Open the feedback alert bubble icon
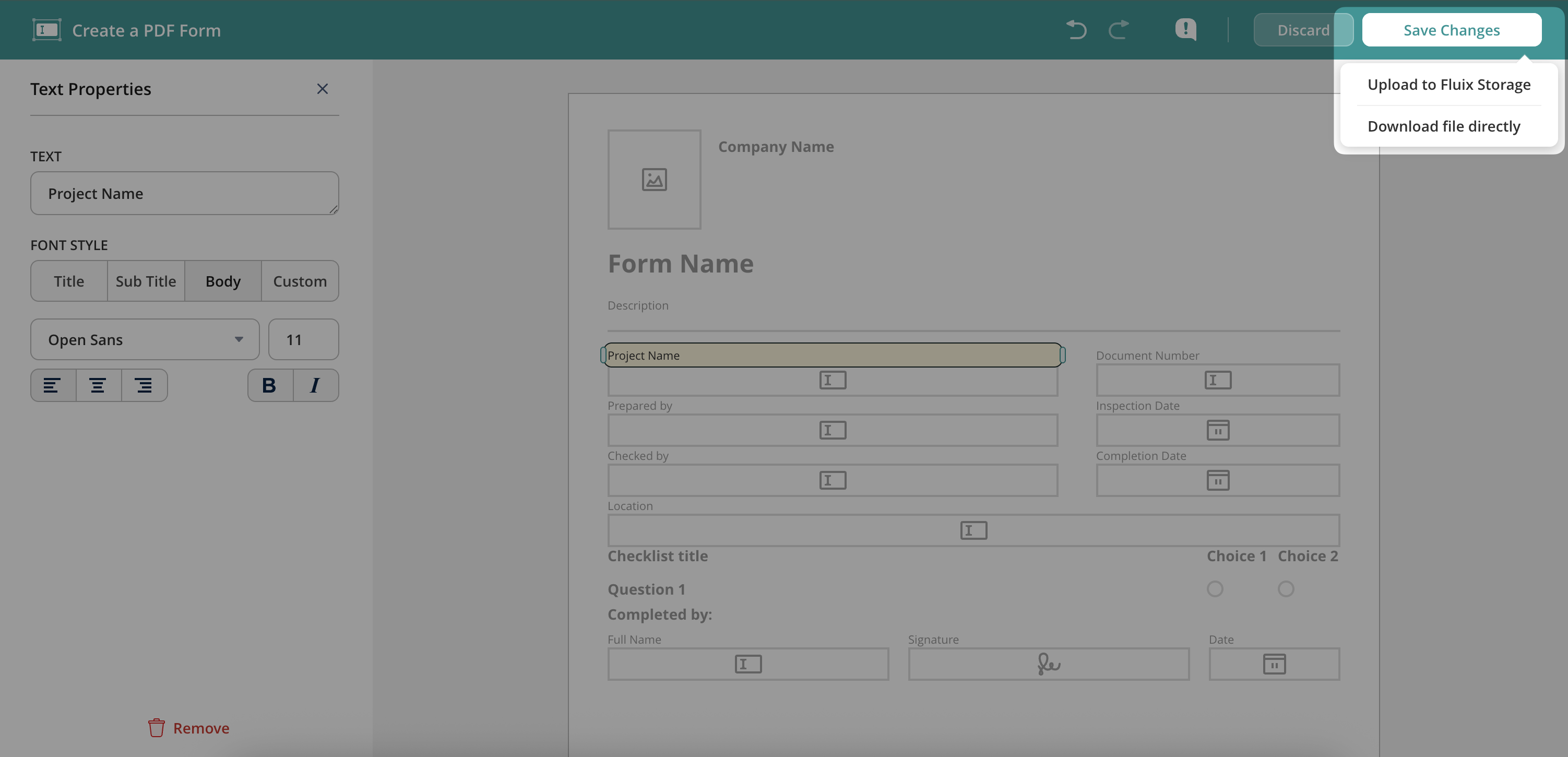This screenshot has height=757, width=1568. tap(1185, 29)
